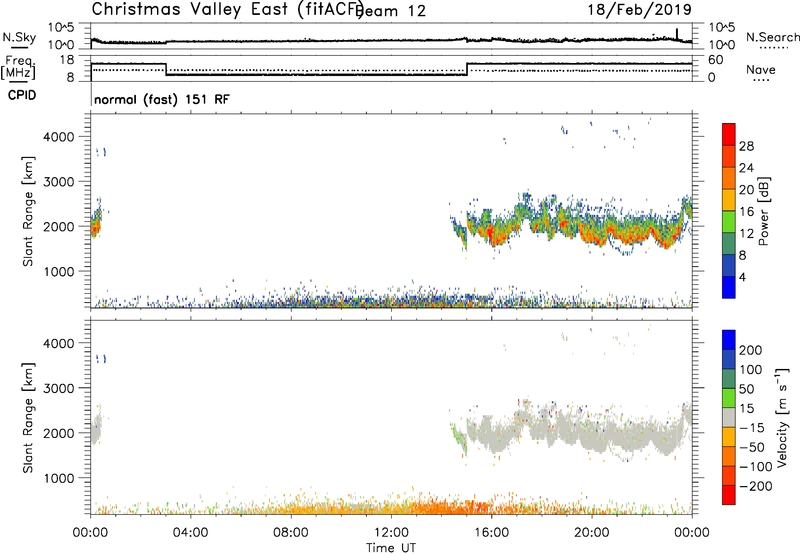Click the gray segment of velocity colorbar
The image size is (800, 554).
pos(729,418)
